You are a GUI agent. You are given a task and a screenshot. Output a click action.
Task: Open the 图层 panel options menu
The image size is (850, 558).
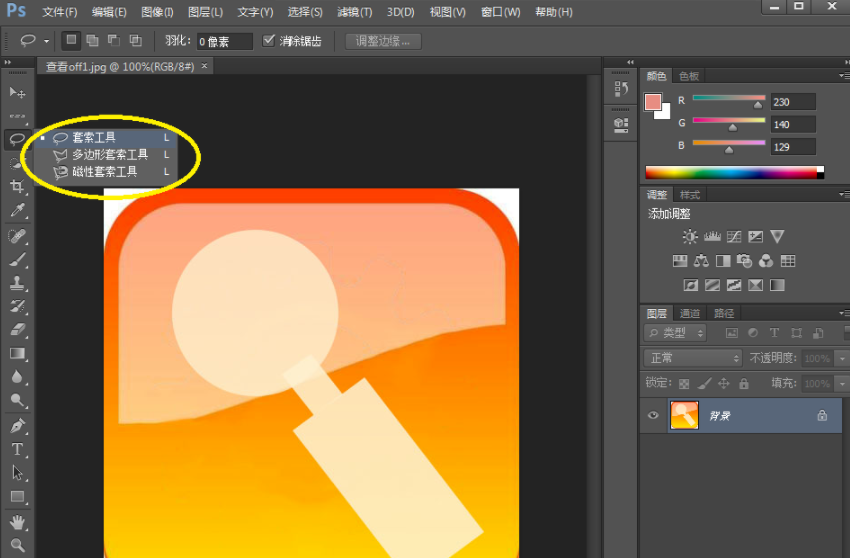coord(843,312)
